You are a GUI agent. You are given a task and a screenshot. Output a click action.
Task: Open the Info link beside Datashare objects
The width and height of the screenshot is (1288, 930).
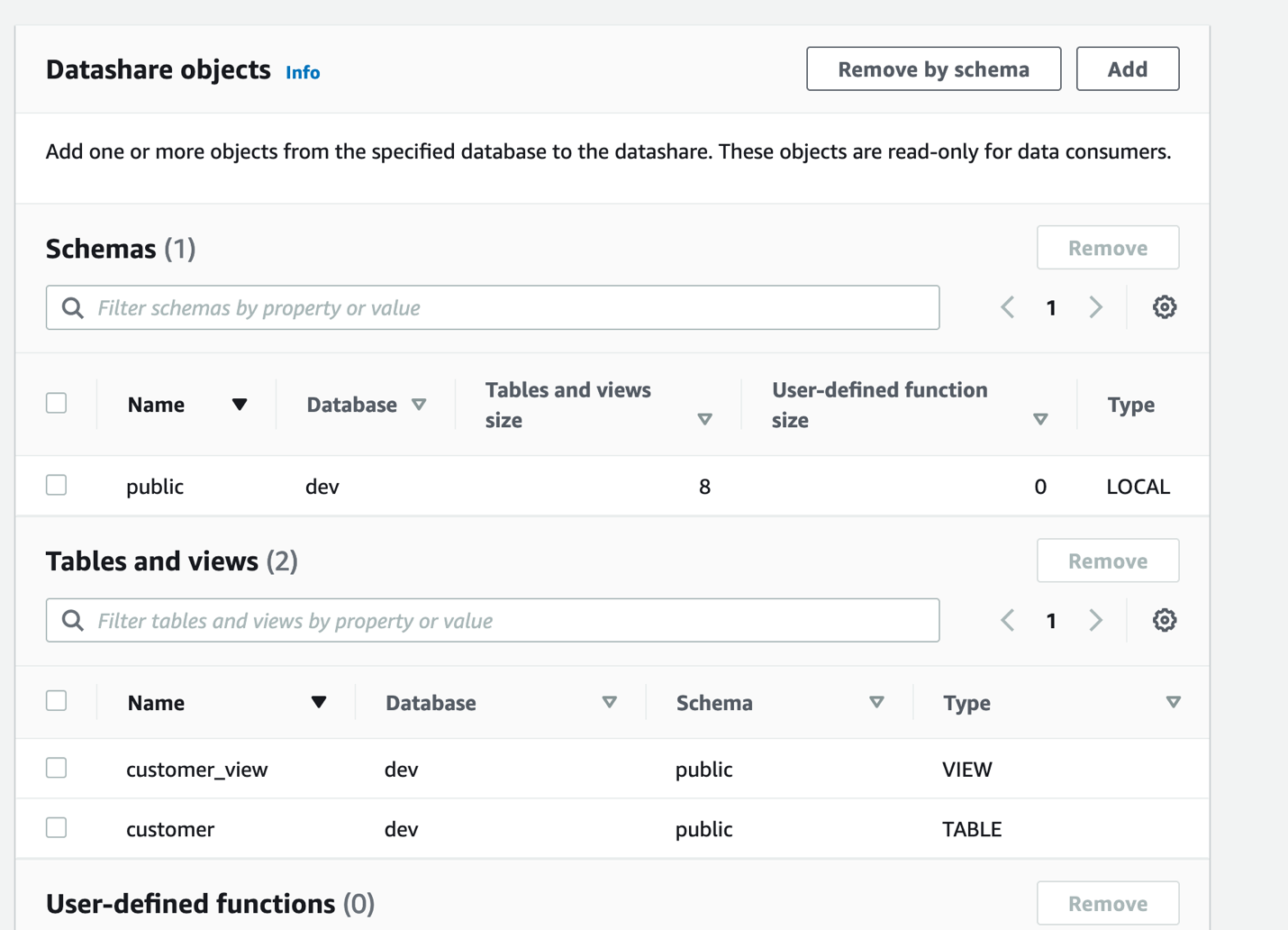pyautogui.click(x=302, y=72)
